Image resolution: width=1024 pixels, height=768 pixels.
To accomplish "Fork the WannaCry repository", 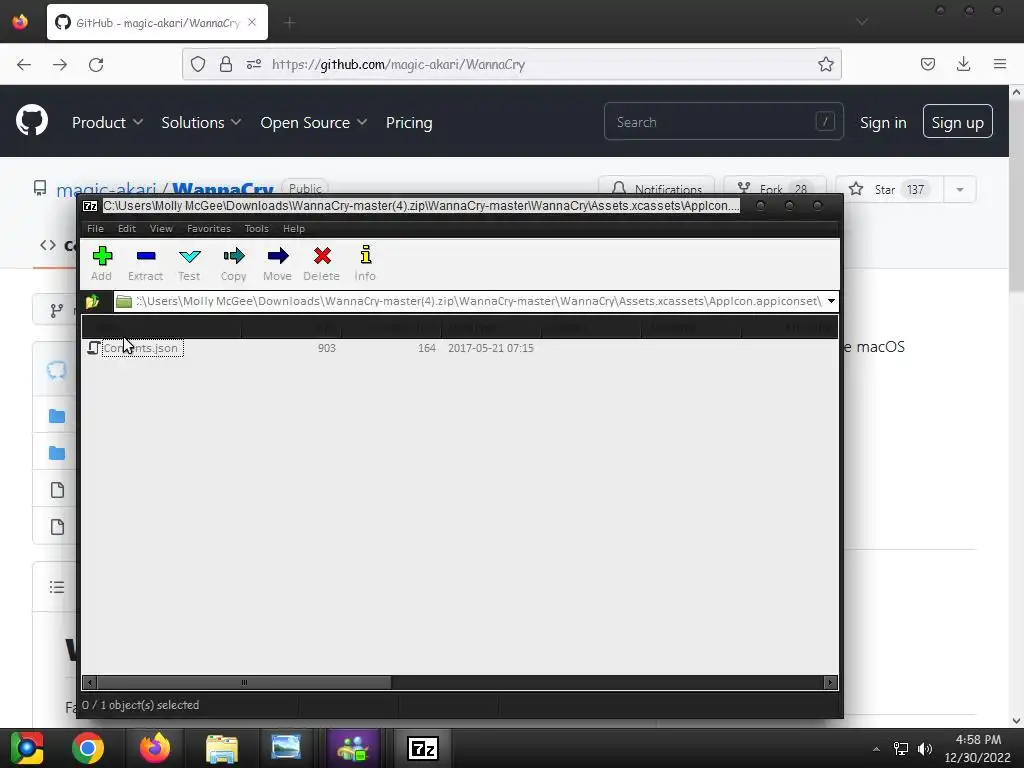I will point(775,187).
